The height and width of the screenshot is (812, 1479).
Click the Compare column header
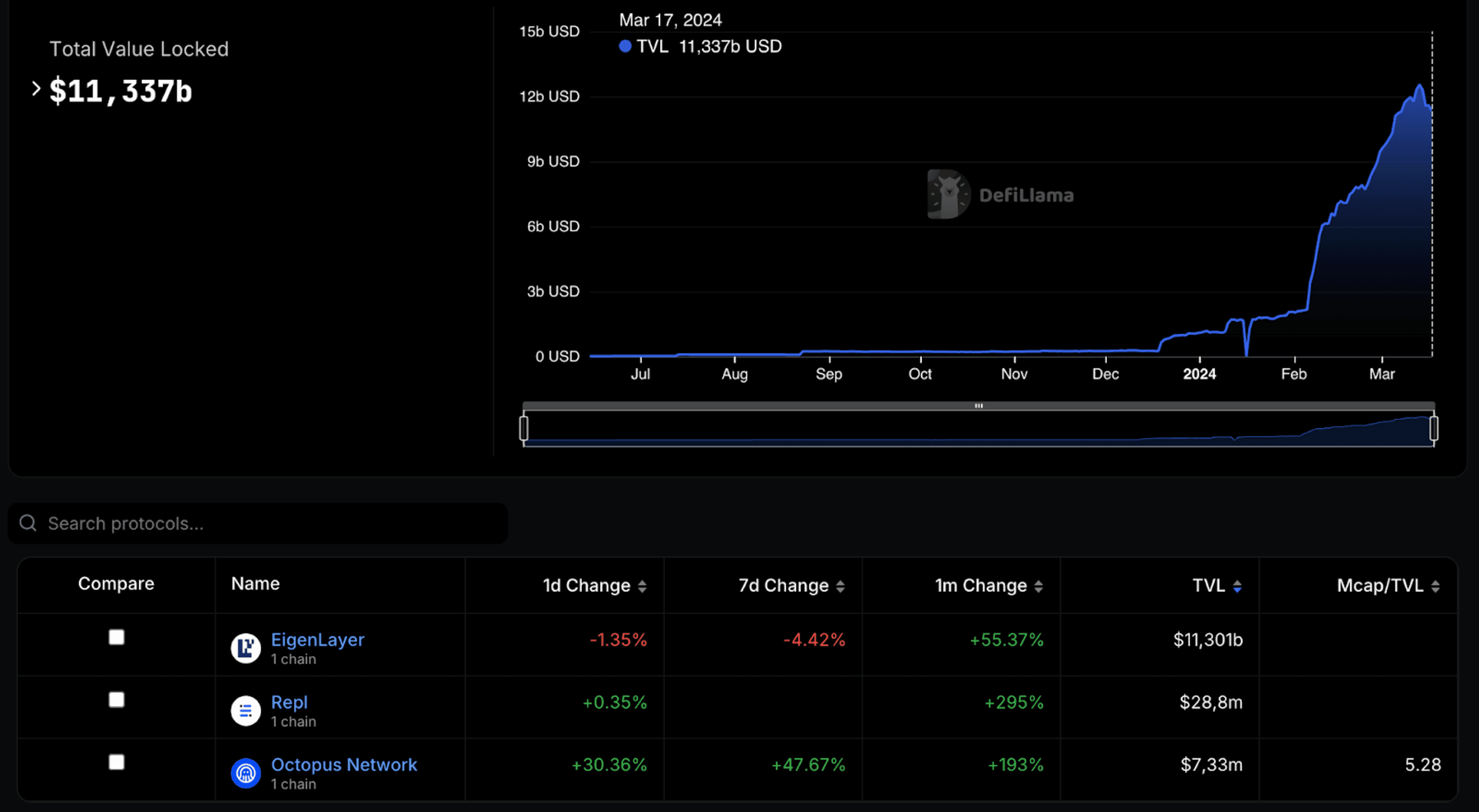pos(116,583)
